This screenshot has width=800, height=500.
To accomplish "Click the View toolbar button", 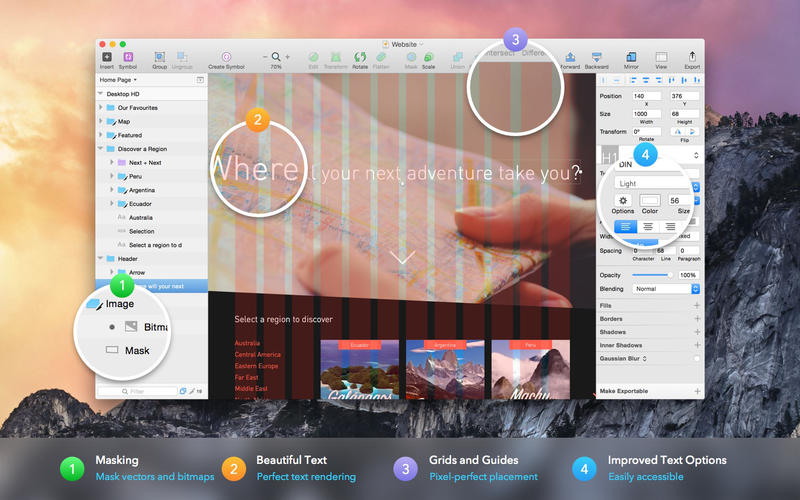I will 661,57.
